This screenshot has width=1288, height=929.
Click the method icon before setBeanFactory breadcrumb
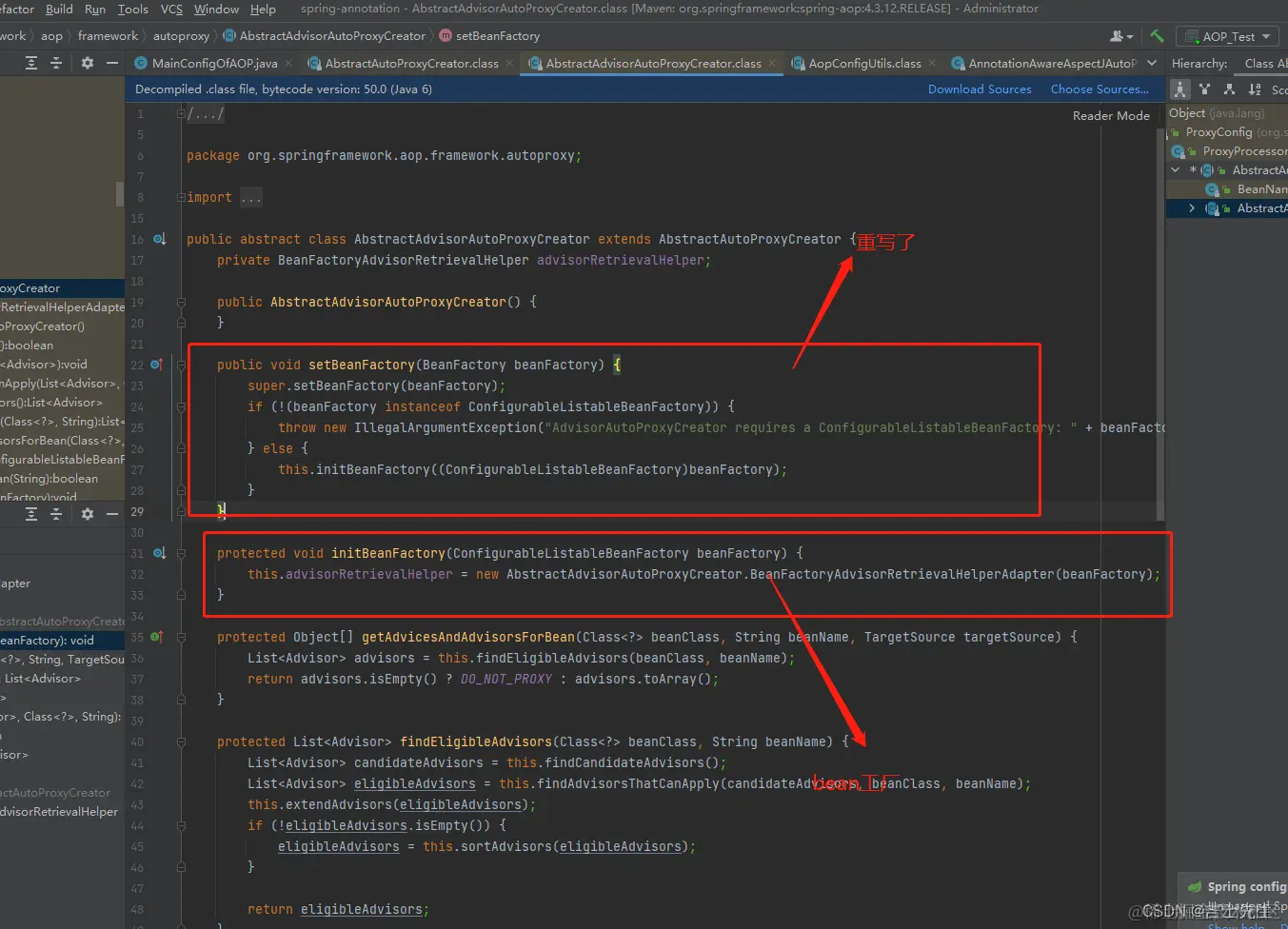[x=445, y=36]
